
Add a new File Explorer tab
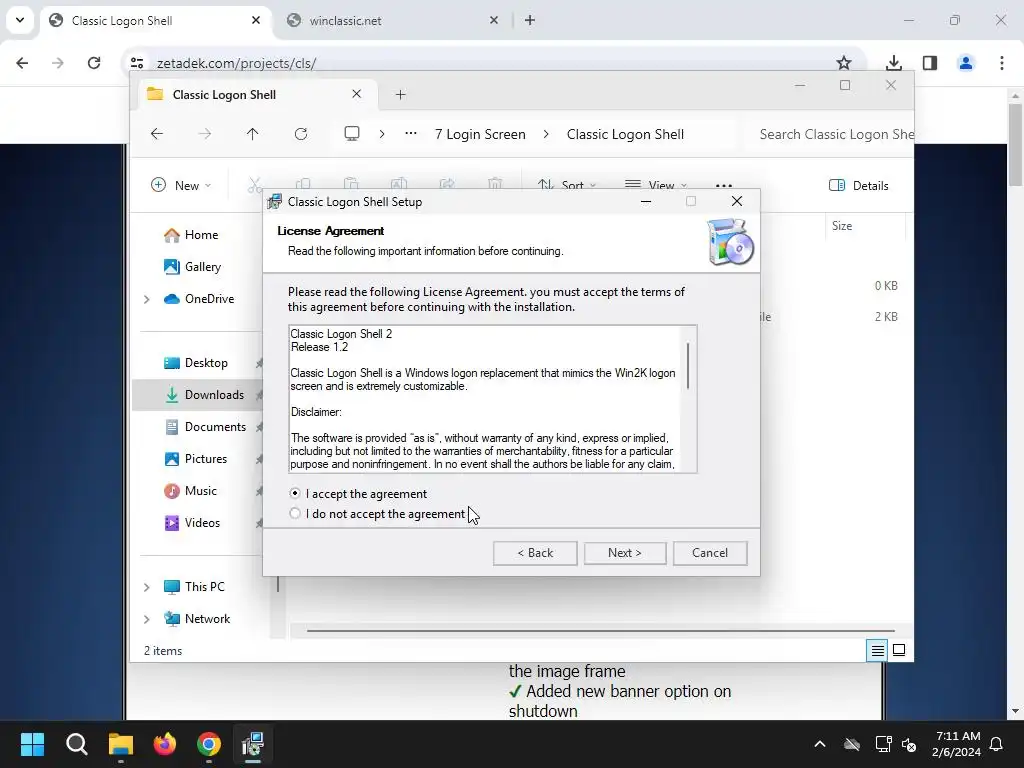[x=400, y=95]
